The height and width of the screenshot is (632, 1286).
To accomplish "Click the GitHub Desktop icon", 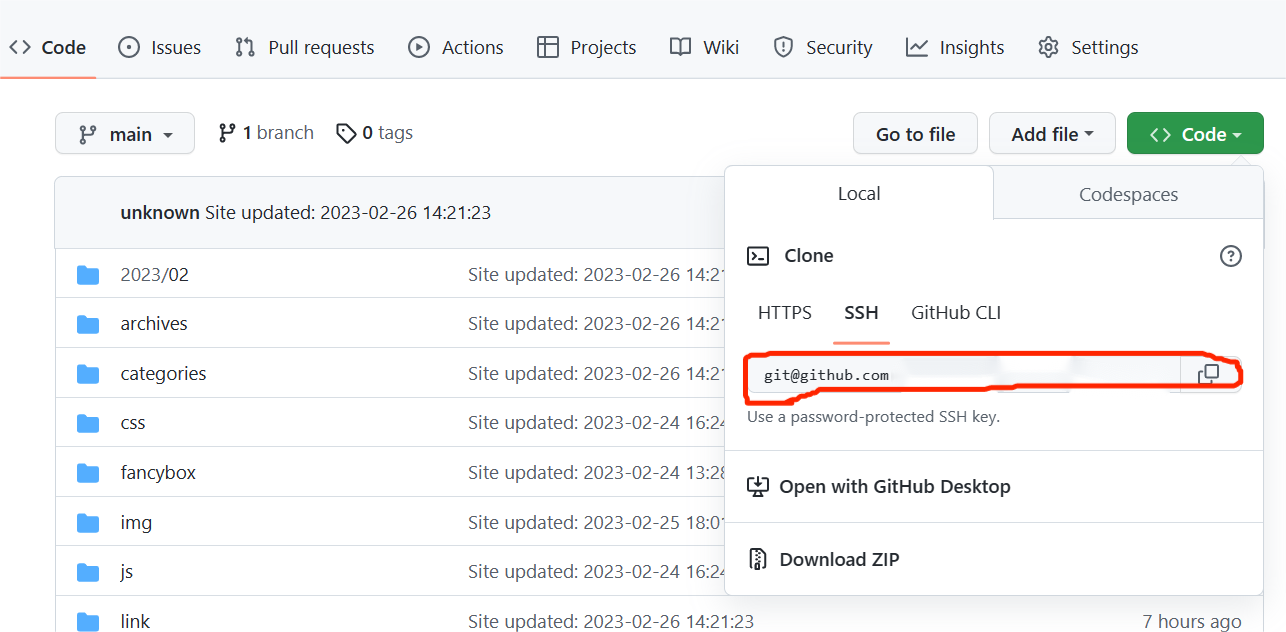I will pyautogui.click(x=758, y=487).
